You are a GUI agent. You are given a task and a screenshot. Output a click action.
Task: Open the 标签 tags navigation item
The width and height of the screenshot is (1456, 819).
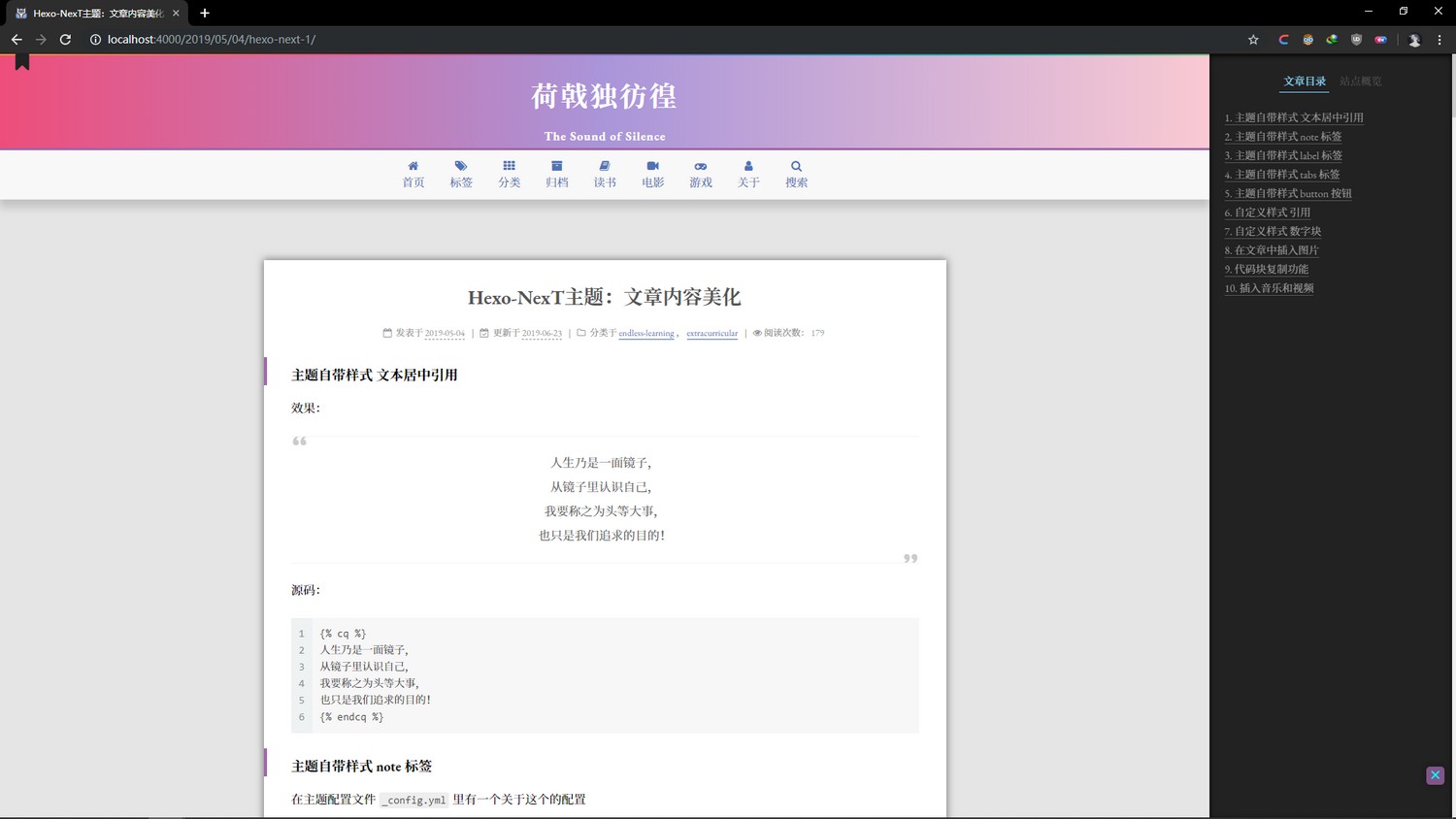point(461,175)
